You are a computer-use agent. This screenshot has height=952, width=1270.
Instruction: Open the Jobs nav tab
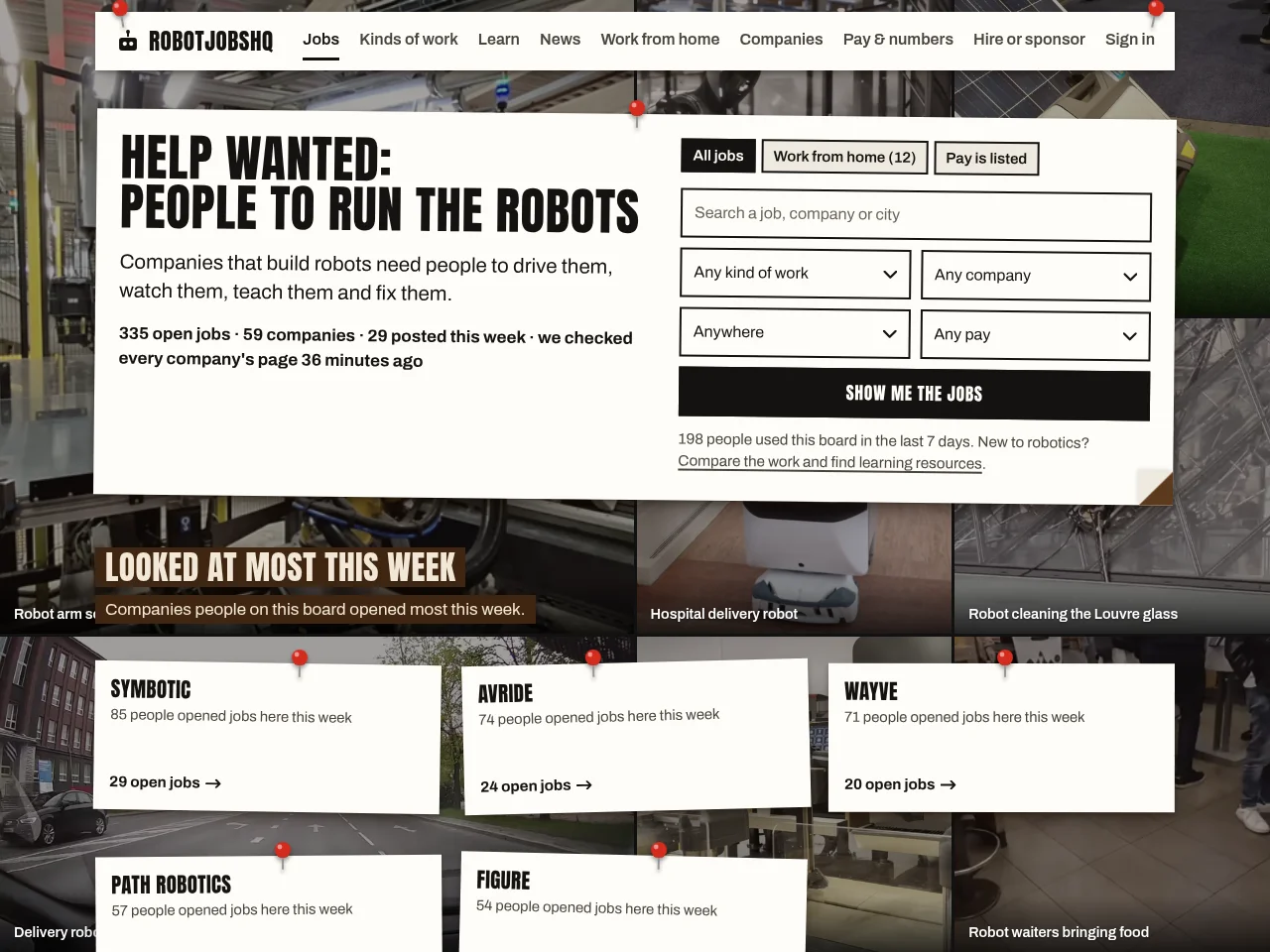[320, 39]
